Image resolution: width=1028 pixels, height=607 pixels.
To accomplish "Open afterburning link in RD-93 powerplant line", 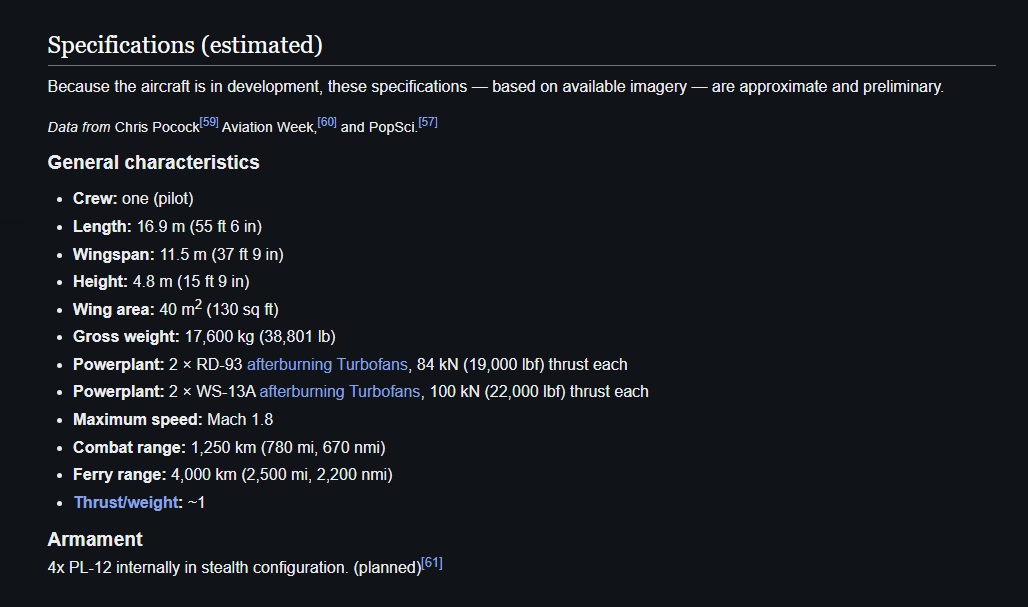I will click(x=289, y=364).
